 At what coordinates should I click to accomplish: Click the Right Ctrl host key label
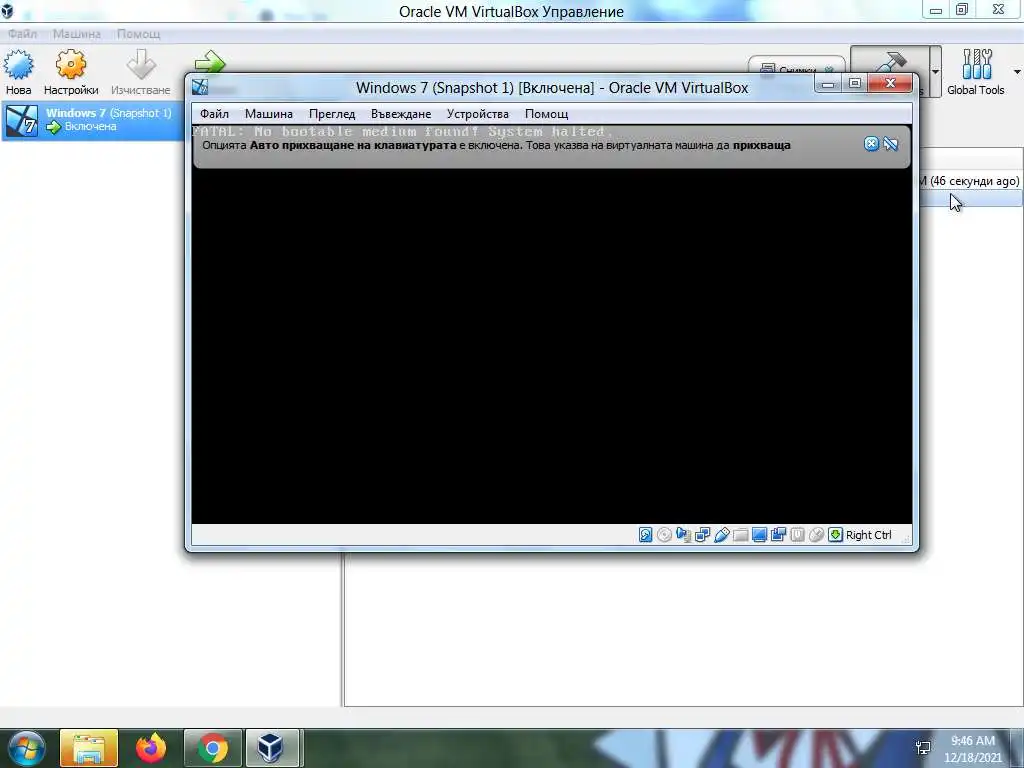click(x=869, y=535)
